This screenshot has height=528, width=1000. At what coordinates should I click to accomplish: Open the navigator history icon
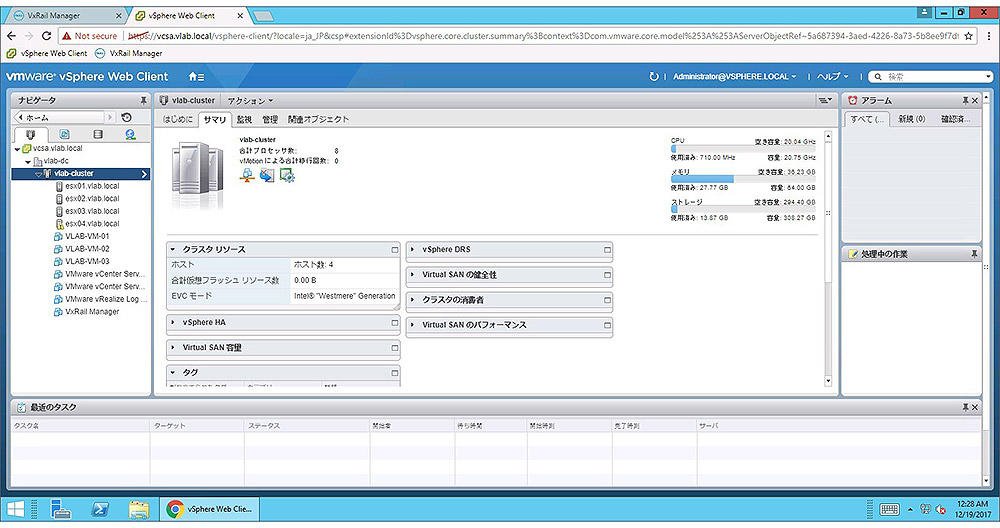(x=126, y=117)
